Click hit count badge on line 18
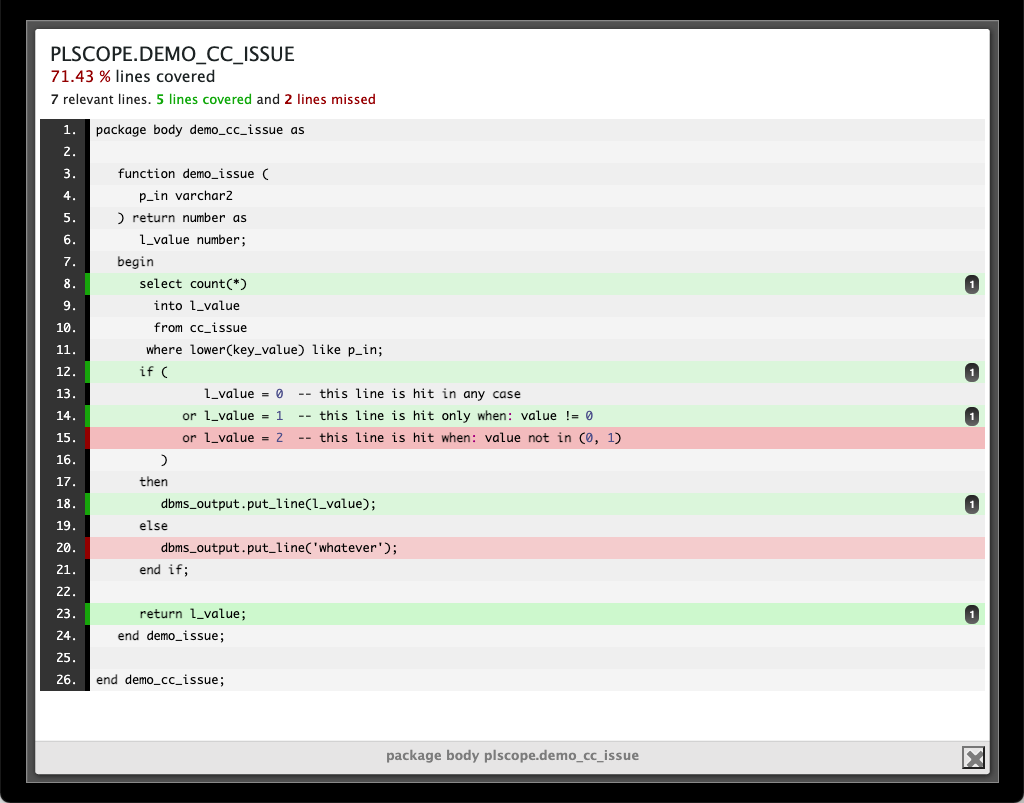1024x803 pixels. click(x=972, y=504)
